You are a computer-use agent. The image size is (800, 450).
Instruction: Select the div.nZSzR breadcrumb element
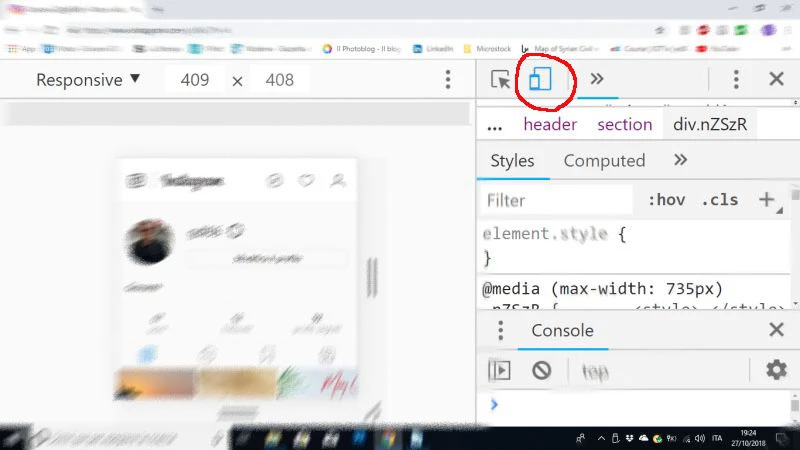click(x=710, y=124)
